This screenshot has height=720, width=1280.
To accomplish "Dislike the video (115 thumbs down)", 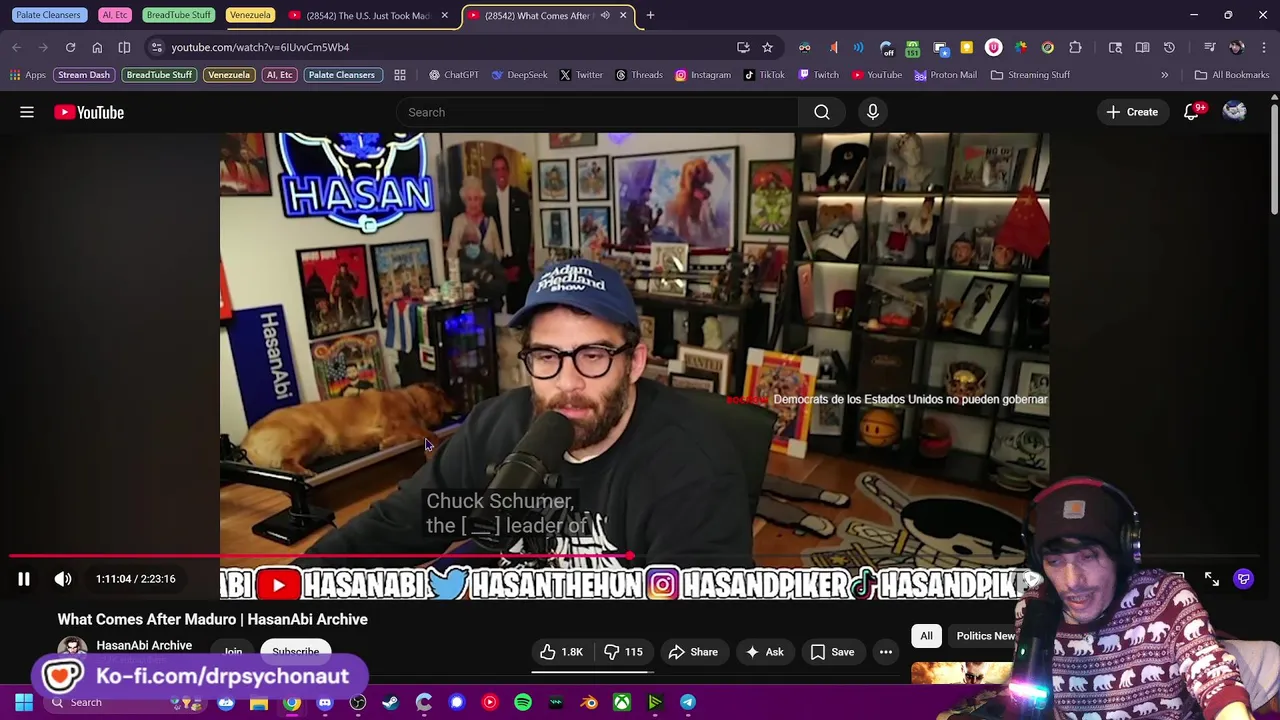I will (x=623, y=652).
